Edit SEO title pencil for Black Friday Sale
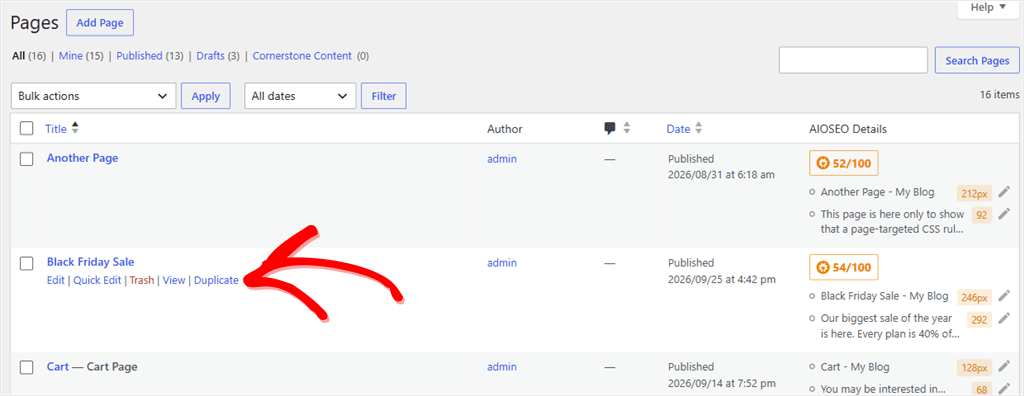This screenshot has height=396, width=1024. pos(1004,295)
